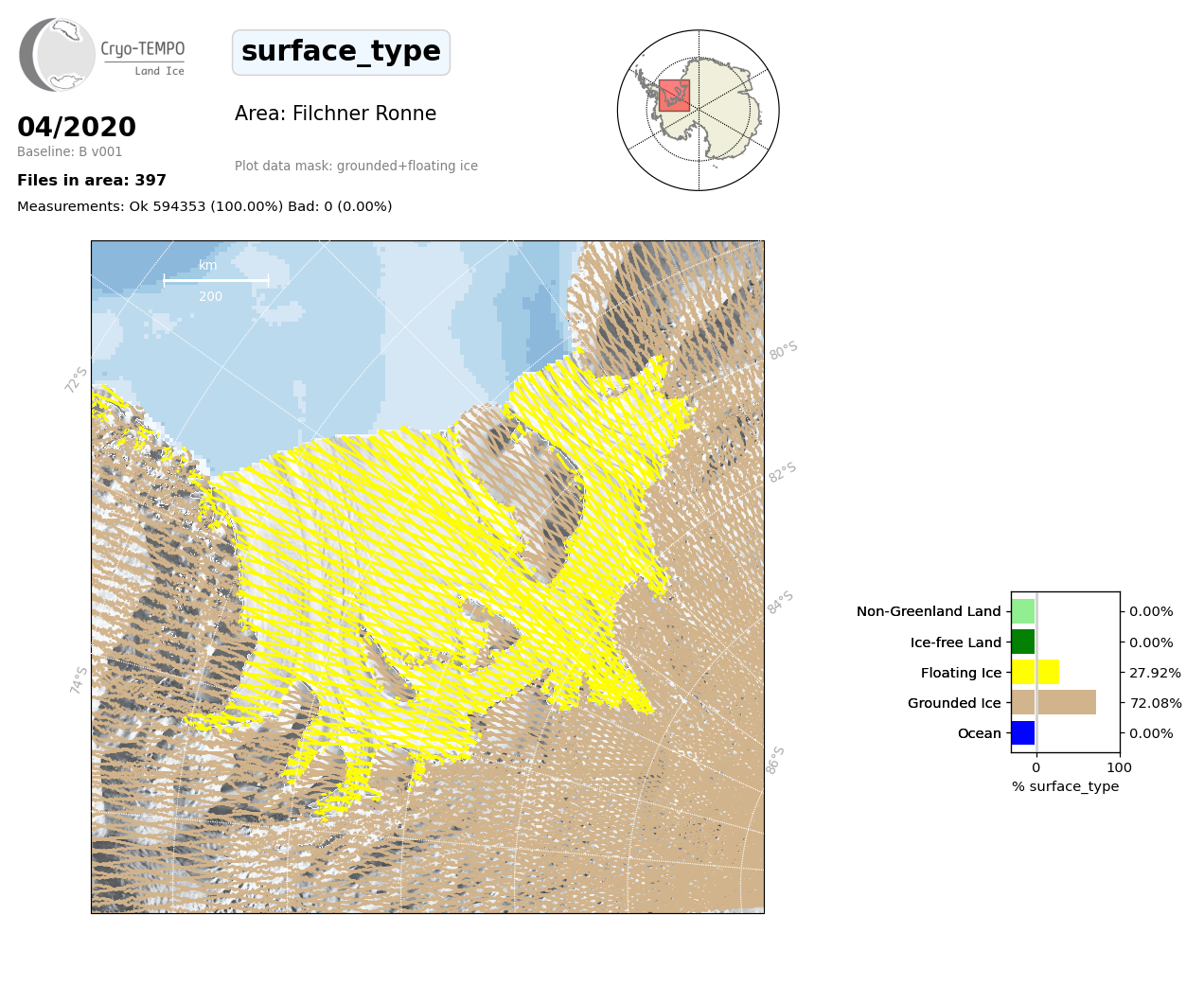Click the % surface_type axis label
Screen dimensions: 1204x1003
[x=1065, y=786]
